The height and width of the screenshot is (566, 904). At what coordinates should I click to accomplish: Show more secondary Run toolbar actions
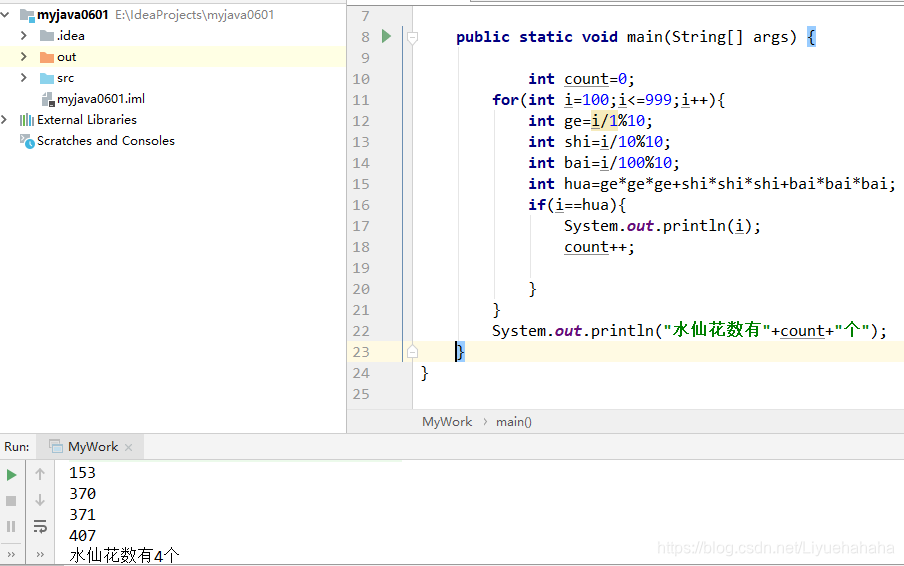(40, 554)
